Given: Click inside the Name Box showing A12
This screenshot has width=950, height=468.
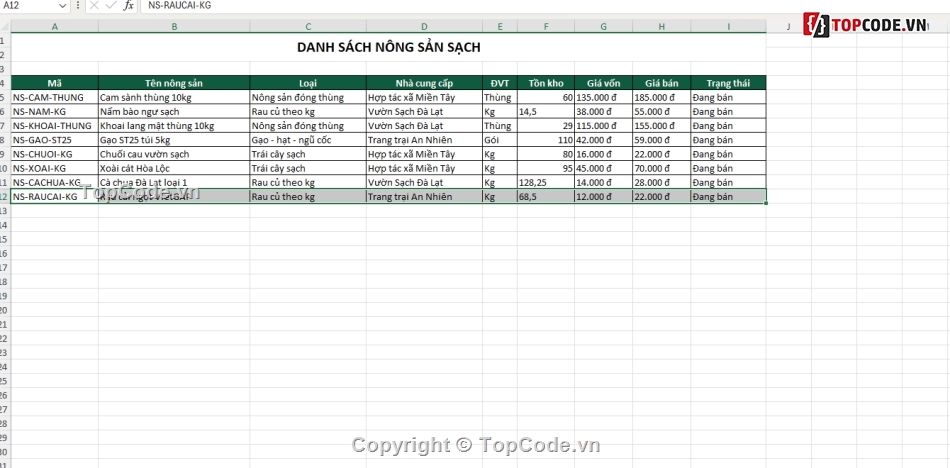Looking at the screenshot, I should point(29,5).
